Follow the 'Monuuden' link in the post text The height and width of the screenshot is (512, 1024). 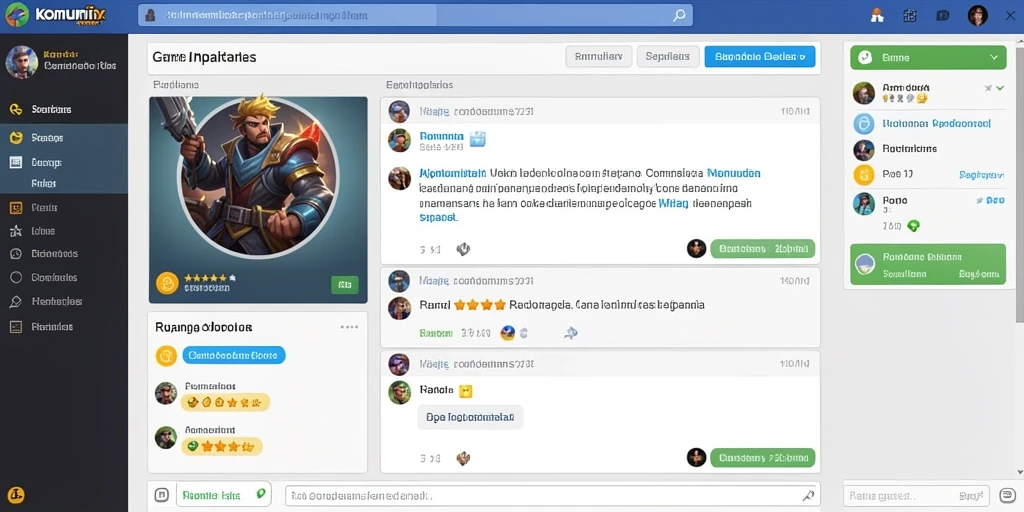pos(733,174)
